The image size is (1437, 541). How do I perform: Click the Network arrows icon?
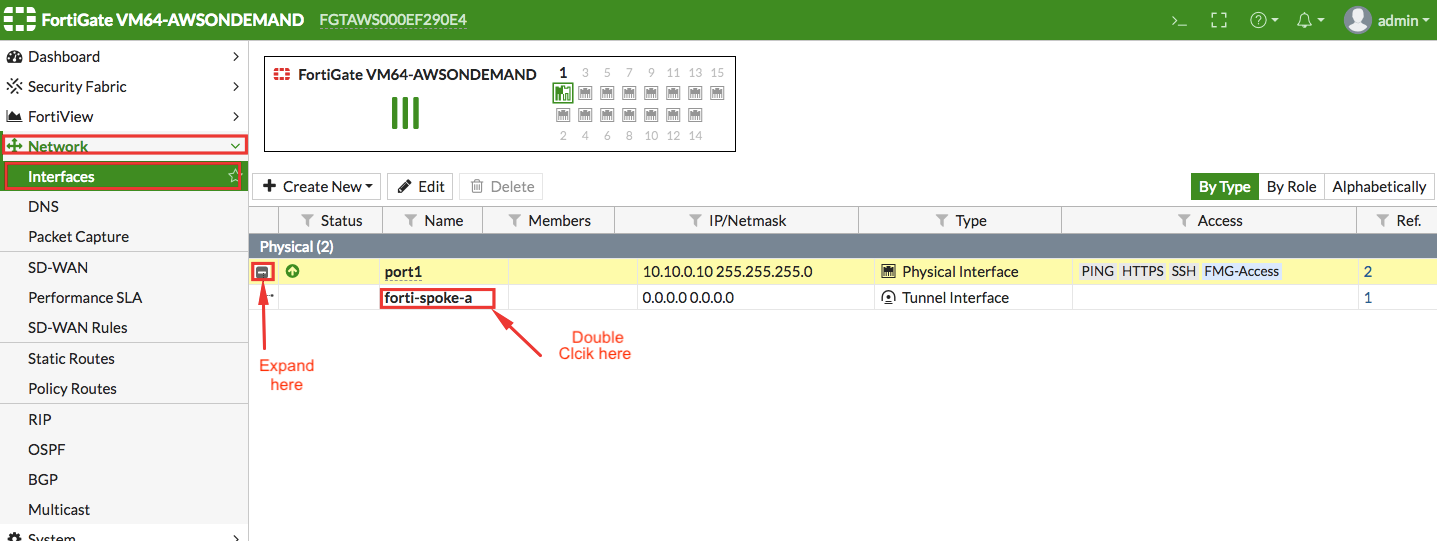click(15, 146)
